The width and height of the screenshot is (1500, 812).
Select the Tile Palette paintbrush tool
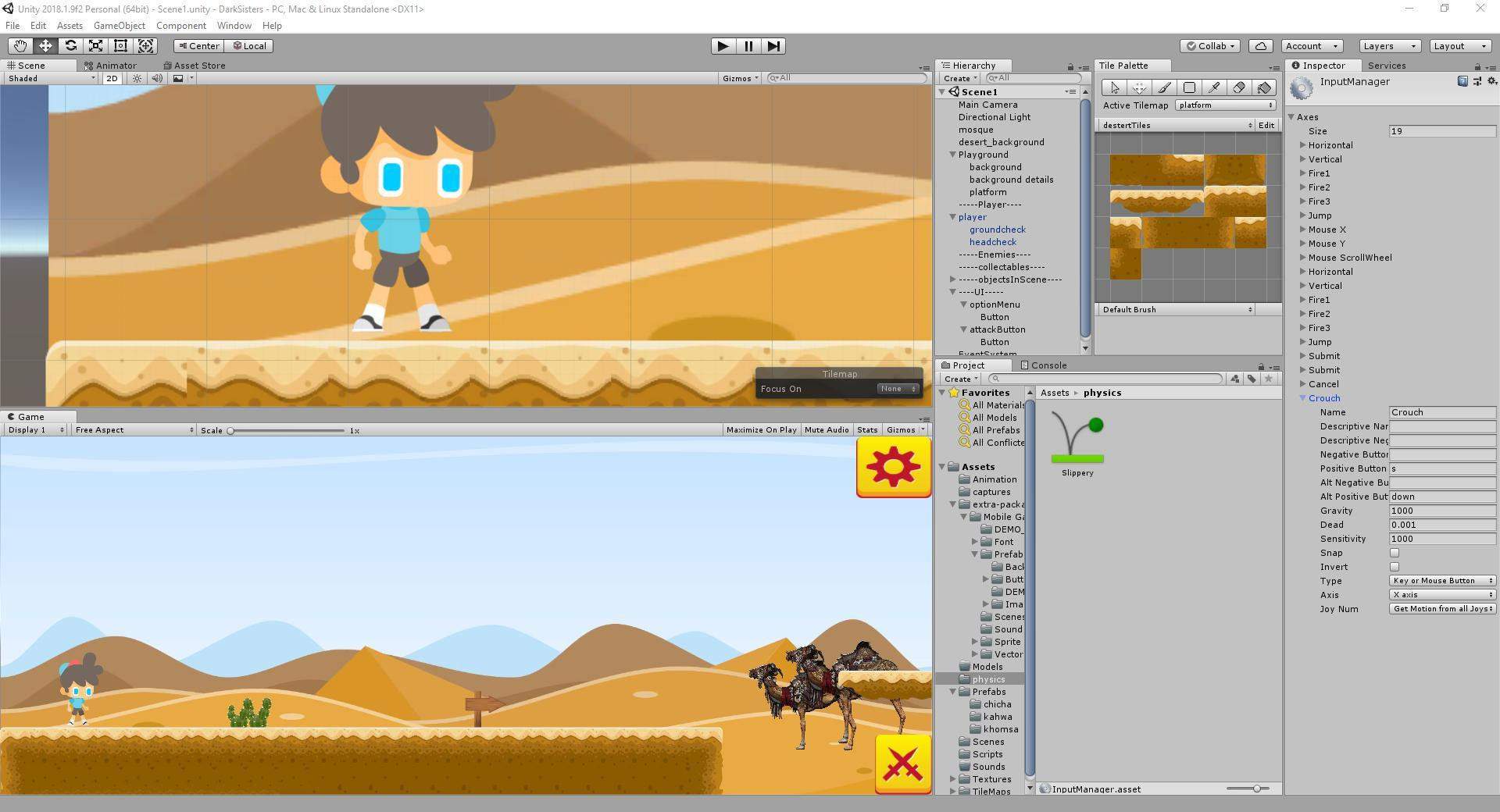pos(1164,87)
